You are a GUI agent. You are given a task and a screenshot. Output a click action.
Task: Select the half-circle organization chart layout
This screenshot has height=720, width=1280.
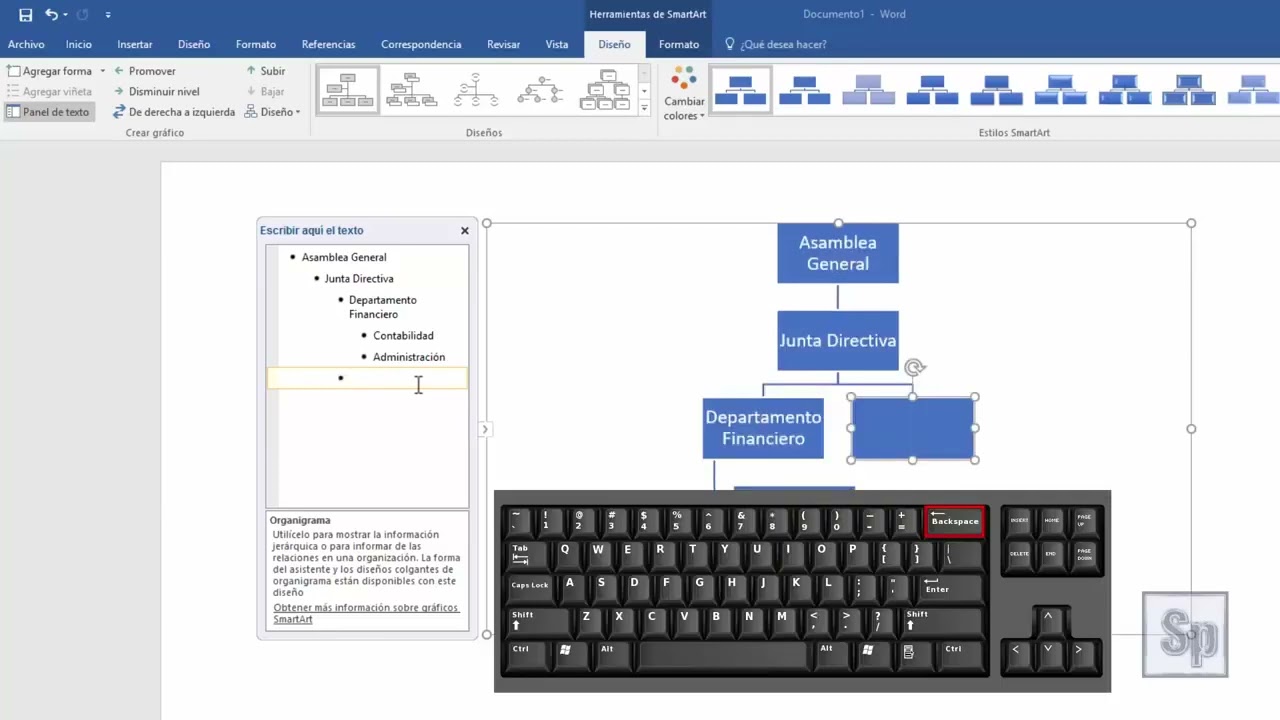point(476,90)
